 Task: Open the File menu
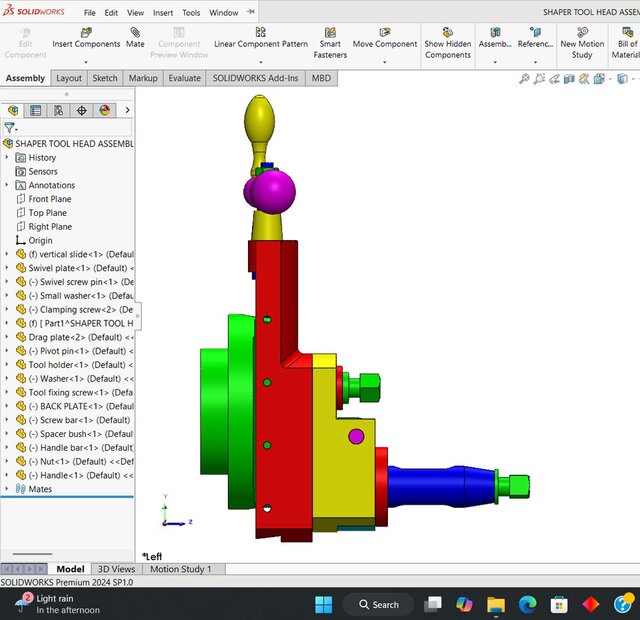pyautogui.click(x=89, y=13)
